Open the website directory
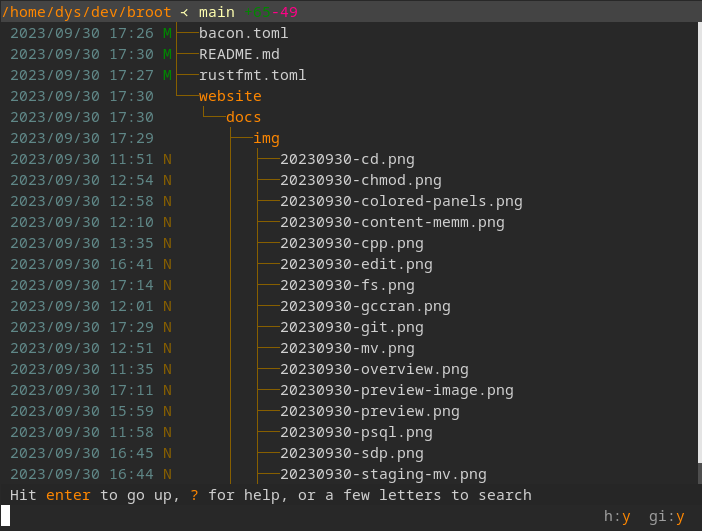 coord(230,96)
